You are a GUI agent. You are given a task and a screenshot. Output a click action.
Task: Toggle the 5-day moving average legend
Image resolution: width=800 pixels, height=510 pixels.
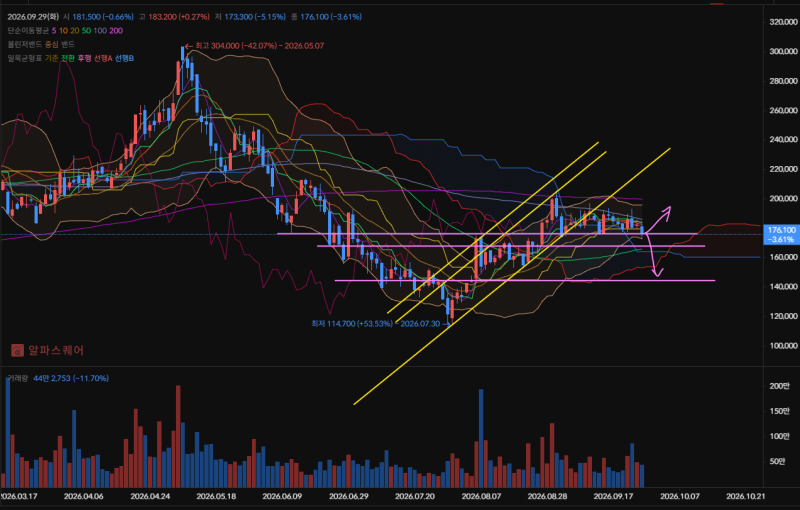(x=54, y=31)
